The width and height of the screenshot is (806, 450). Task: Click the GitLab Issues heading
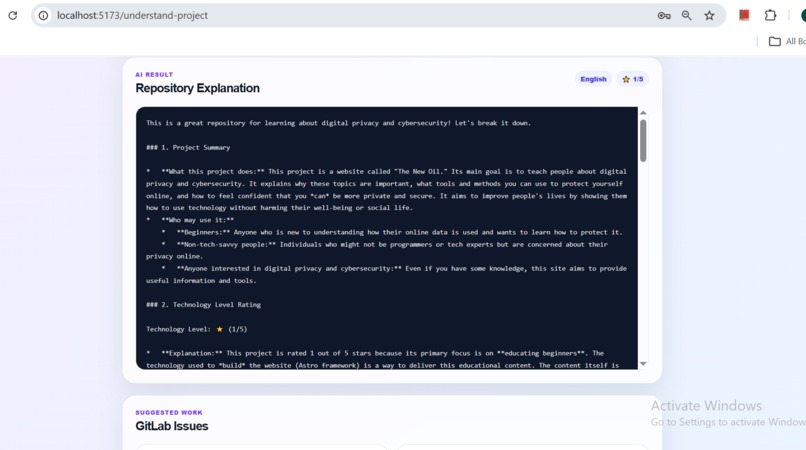click(172, 426)
